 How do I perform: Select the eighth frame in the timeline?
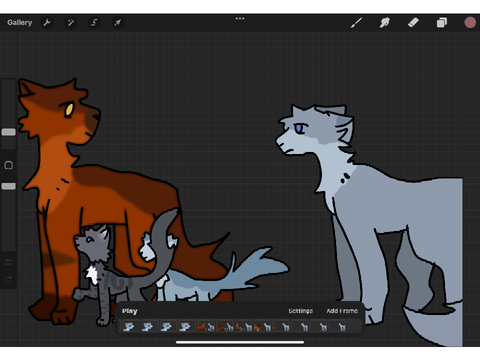[x=262, y=326]
